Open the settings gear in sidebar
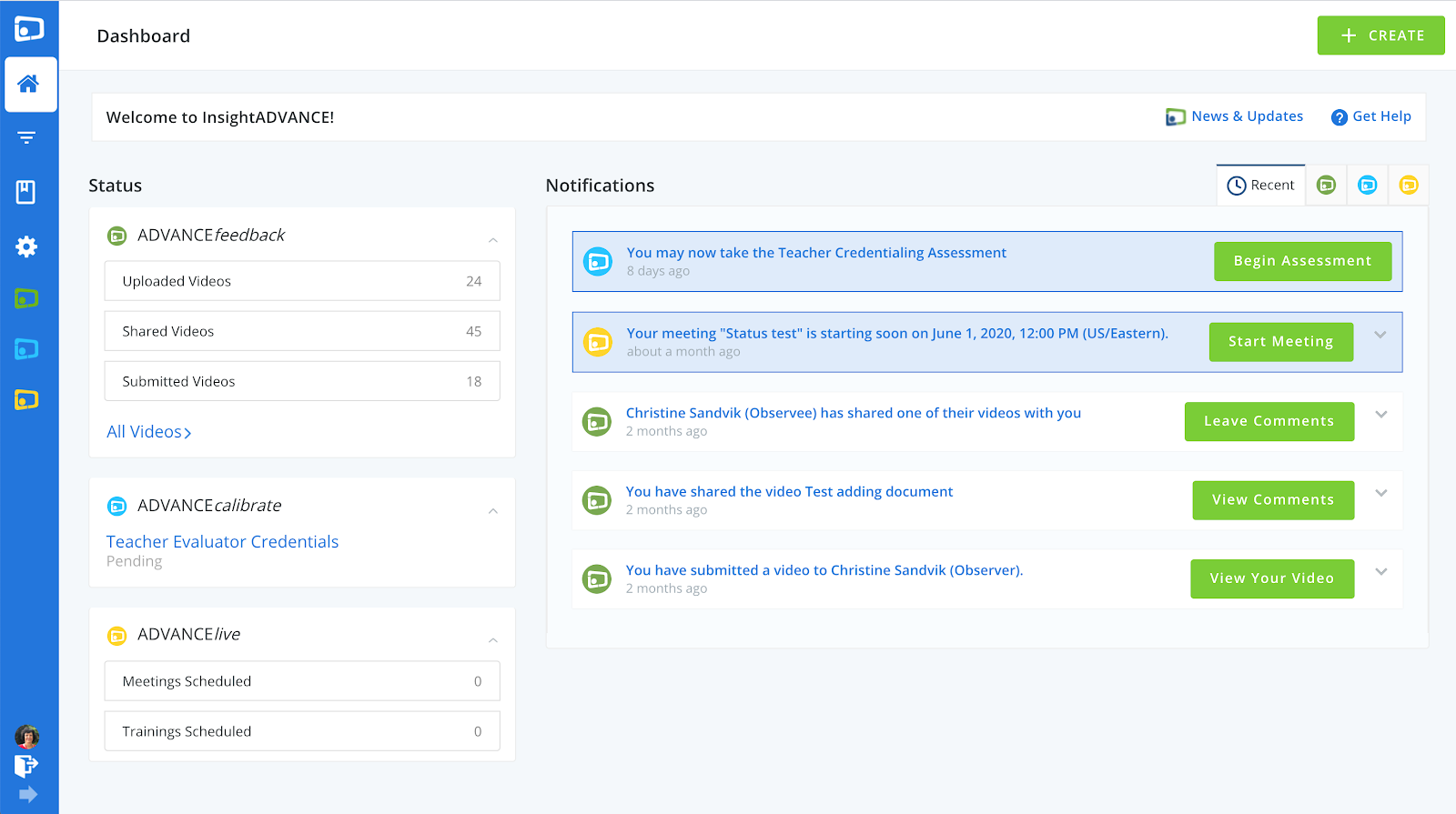Image resolution: width=1456 pixels, height=814 pixels. pos(26,246)
